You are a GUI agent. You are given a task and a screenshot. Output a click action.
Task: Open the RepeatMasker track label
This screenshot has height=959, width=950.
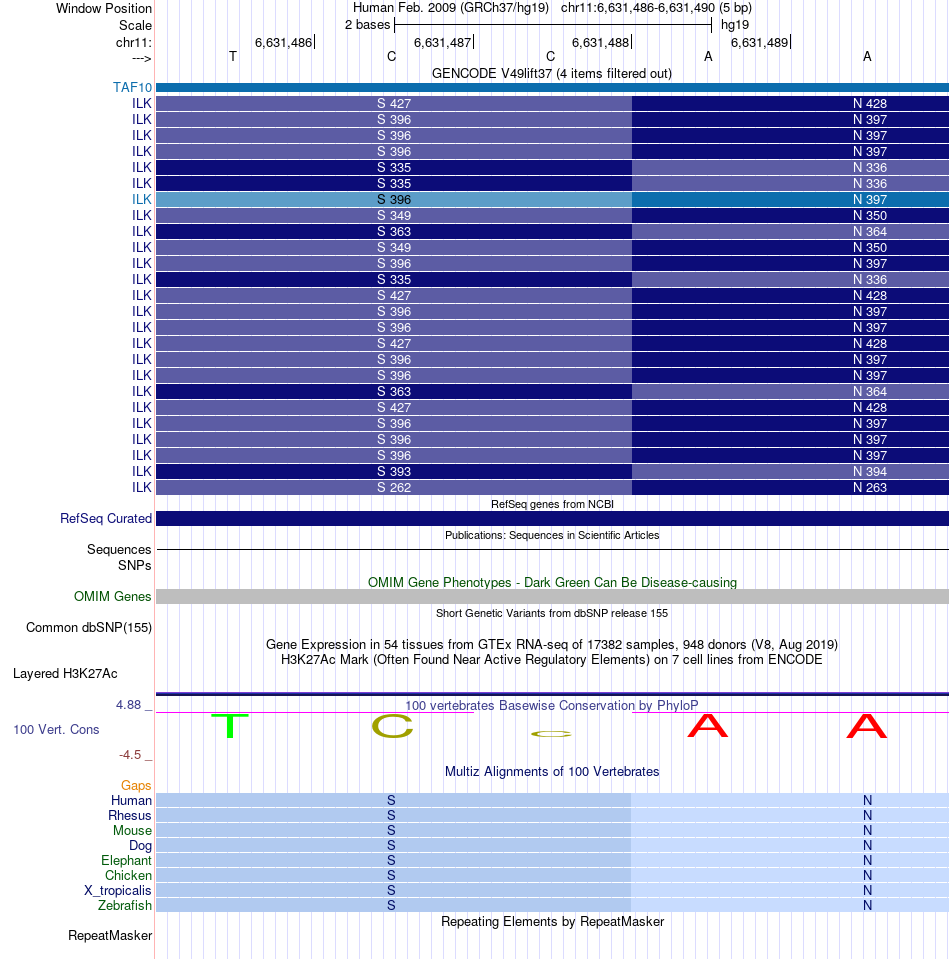[x=110, y=935]
